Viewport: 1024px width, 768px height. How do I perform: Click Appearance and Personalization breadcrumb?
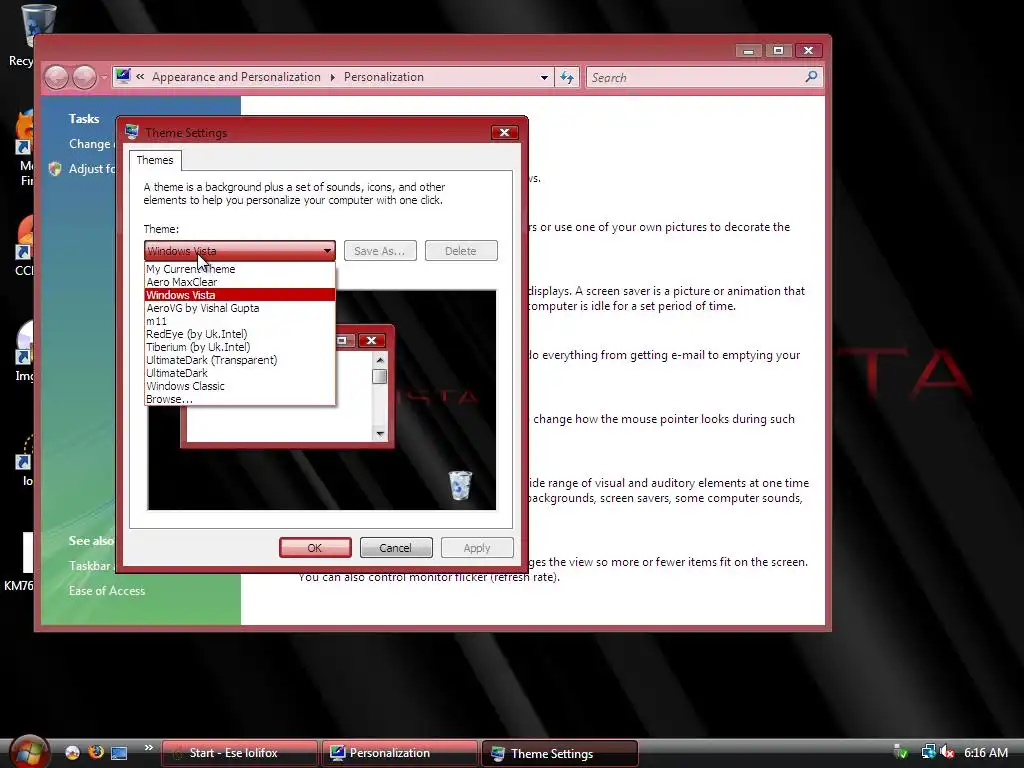point(236,77)
